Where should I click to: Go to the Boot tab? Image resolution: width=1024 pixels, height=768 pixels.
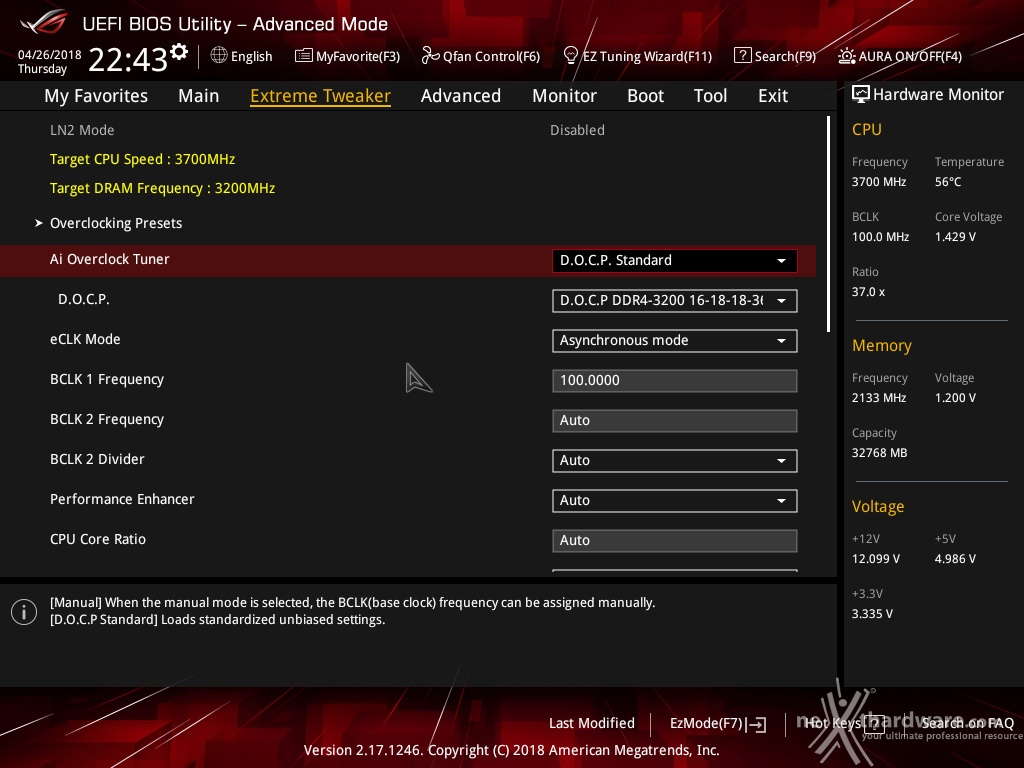[645, 96]
